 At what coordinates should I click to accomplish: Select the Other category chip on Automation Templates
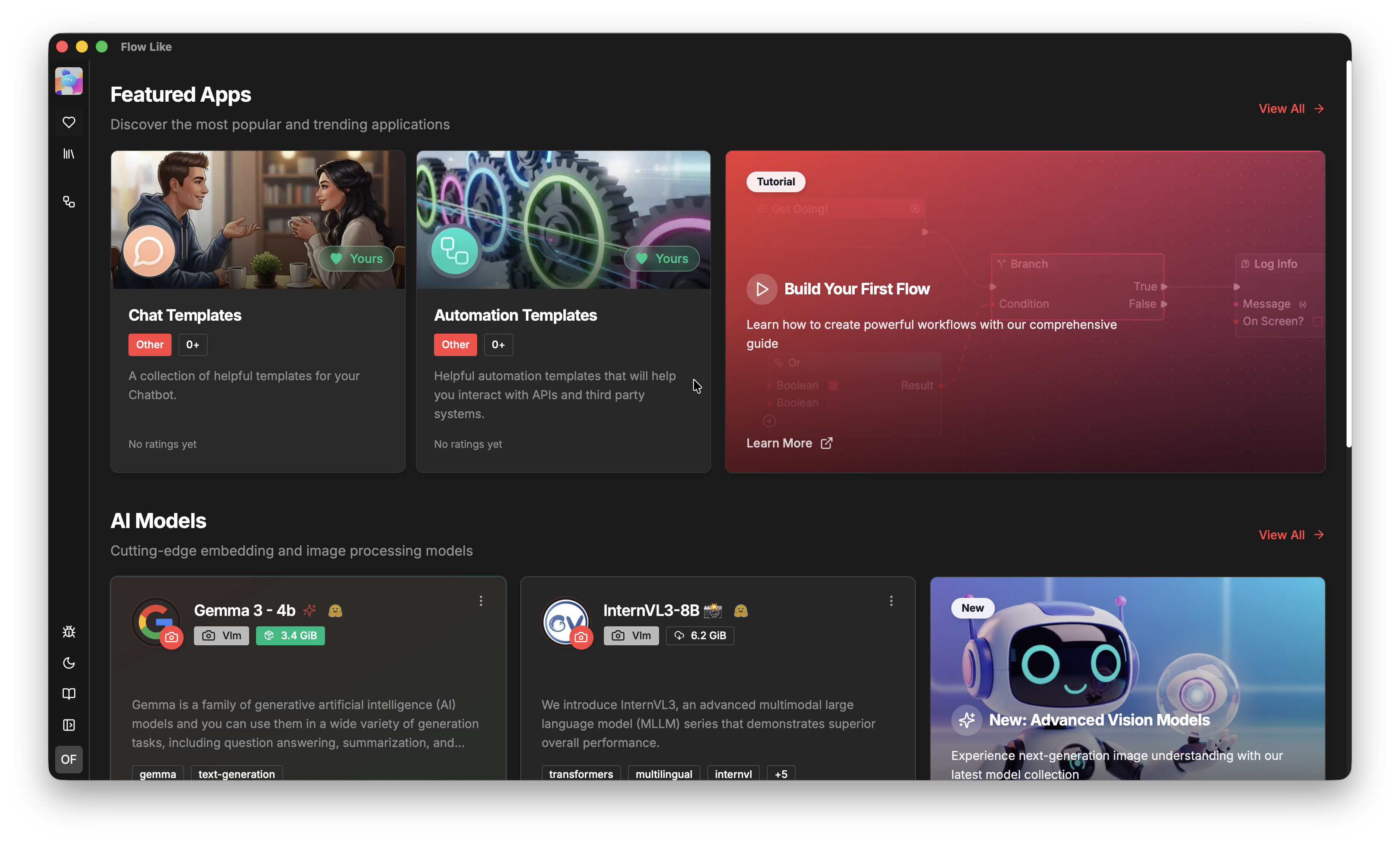pyautogui.click(x=455, y=344)
